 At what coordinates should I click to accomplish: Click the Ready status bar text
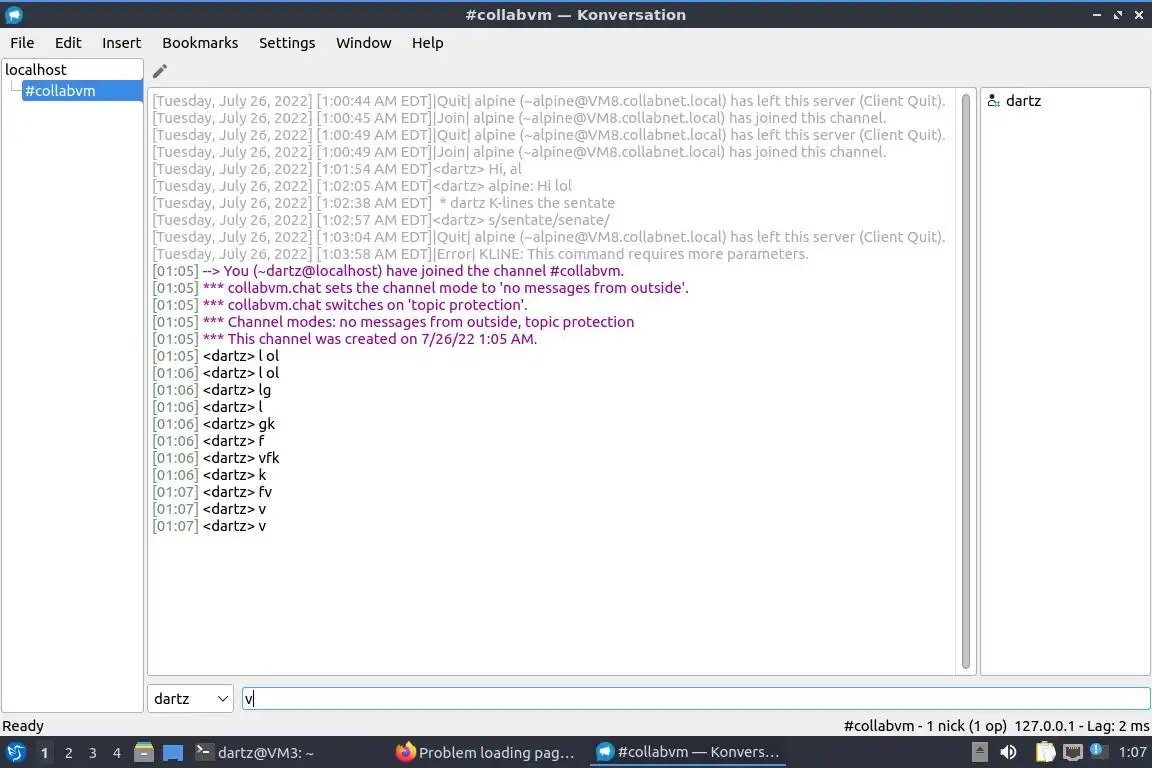tap(23, 725)
